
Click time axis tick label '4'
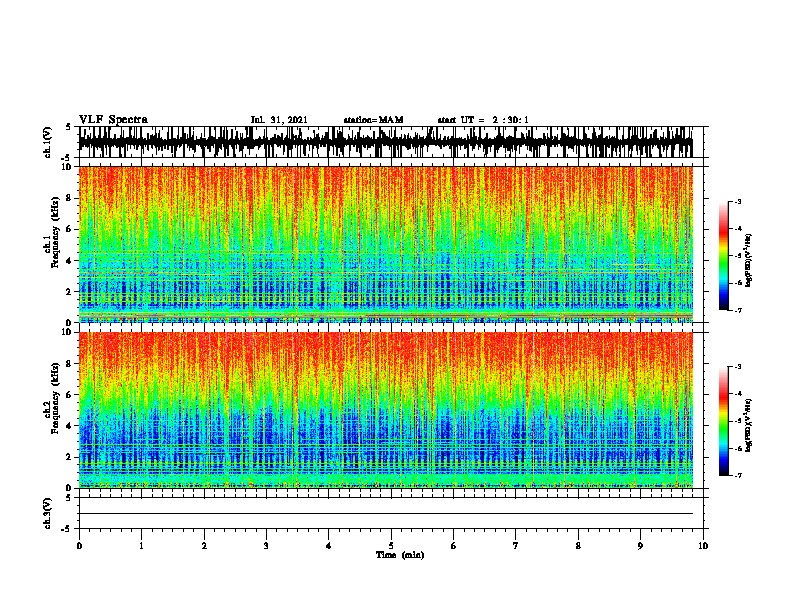[329, 546]
